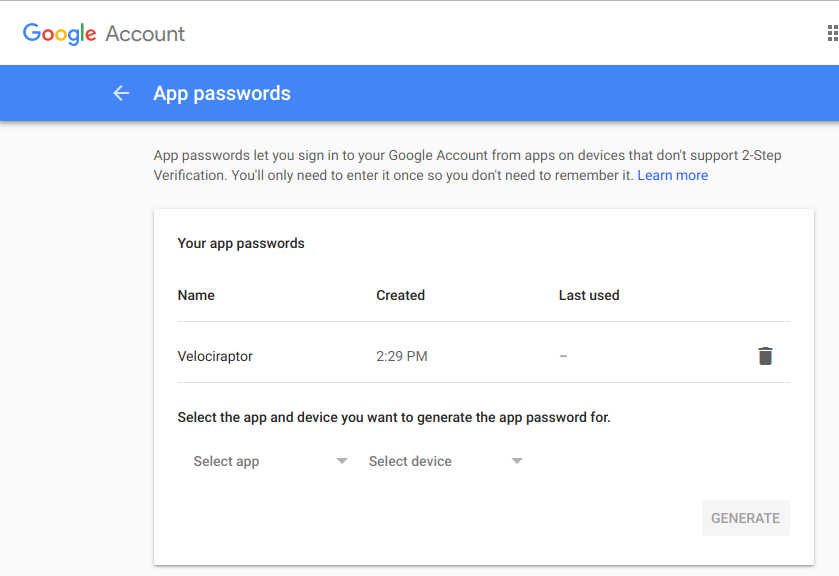Image resolution: width=839 pixels, height=576 pixels.
Task: Click the Created column header
Action: point(400,295)
